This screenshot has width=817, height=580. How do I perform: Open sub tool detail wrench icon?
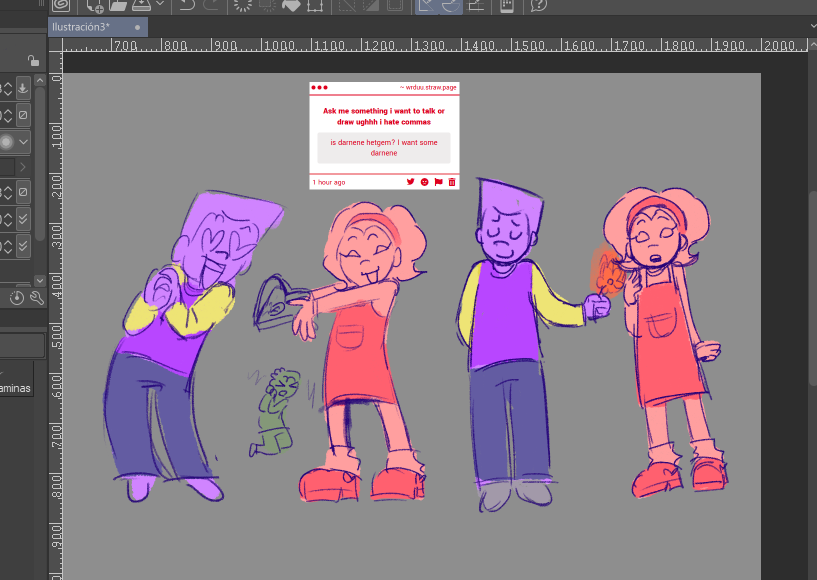tap(36, 298)
